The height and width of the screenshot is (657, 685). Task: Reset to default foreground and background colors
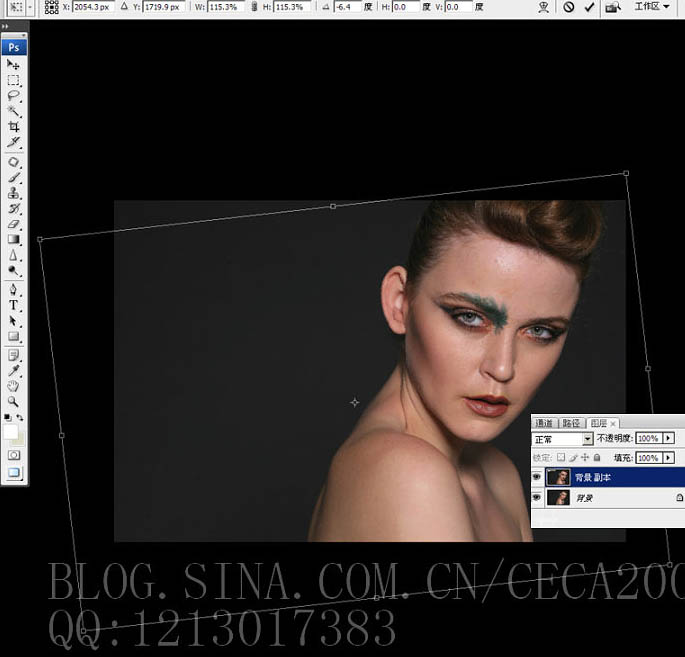(7, 418)
